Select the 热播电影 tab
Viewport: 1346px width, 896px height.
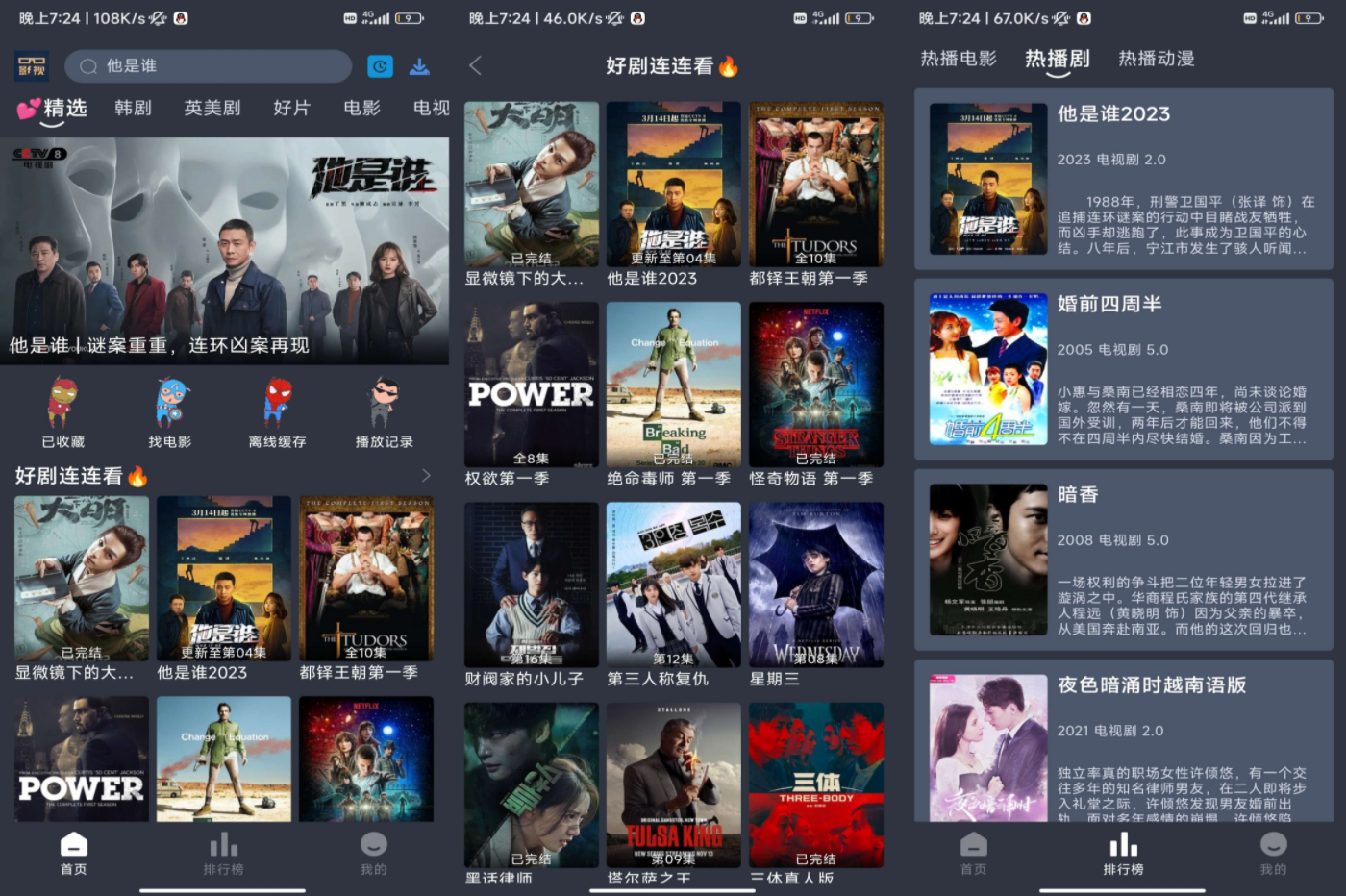(x=959, y=59)
